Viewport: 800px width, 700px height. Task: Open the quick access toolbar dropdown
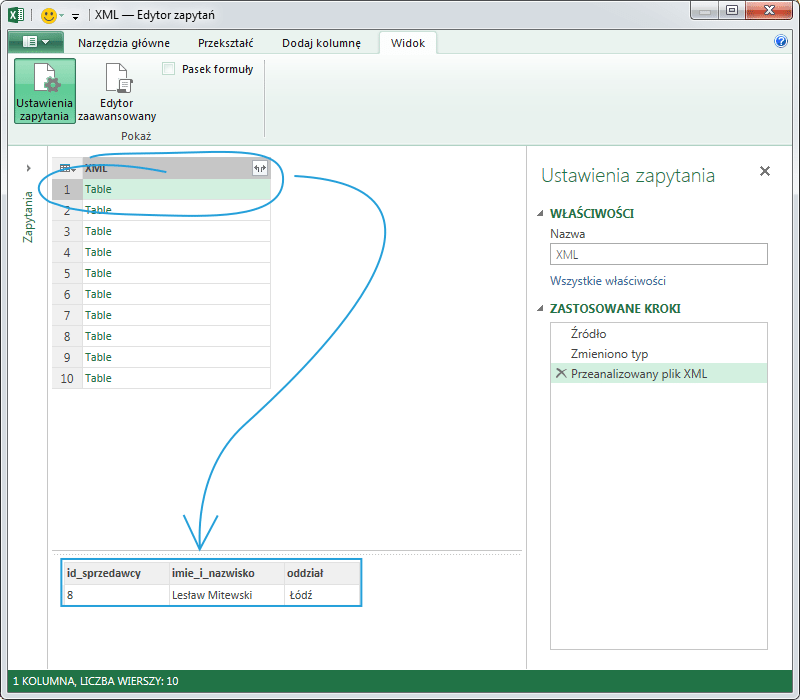(75, 17)
